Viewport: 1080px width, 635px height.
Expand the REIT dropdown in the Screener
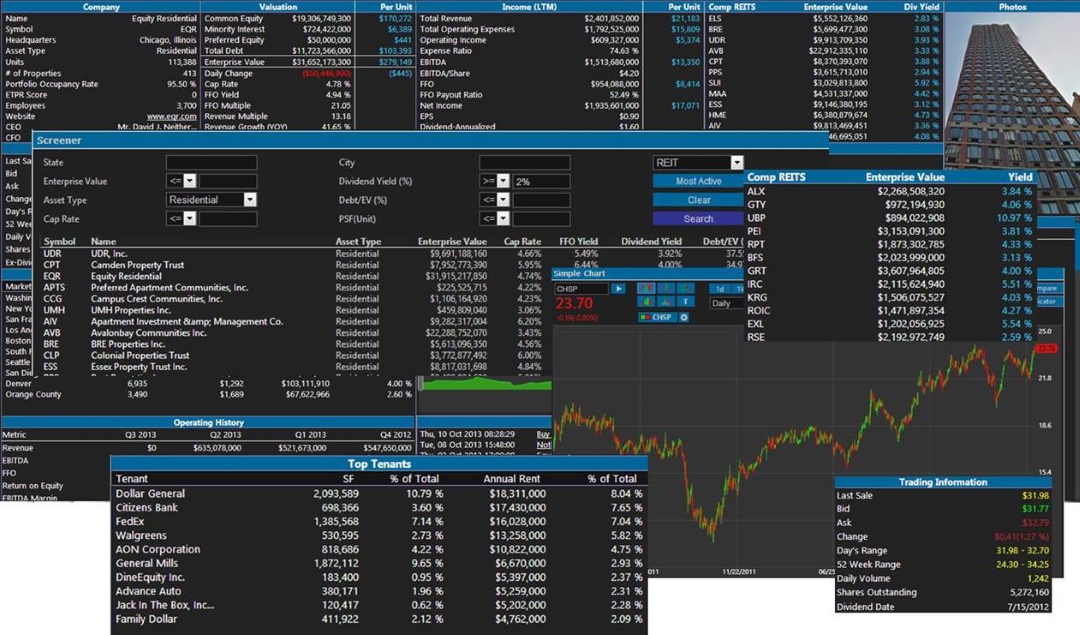pyautogui.click(x=737, y=163)
